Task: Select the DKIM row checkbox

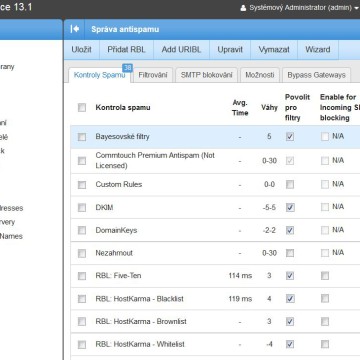Action: coord(82,208)
